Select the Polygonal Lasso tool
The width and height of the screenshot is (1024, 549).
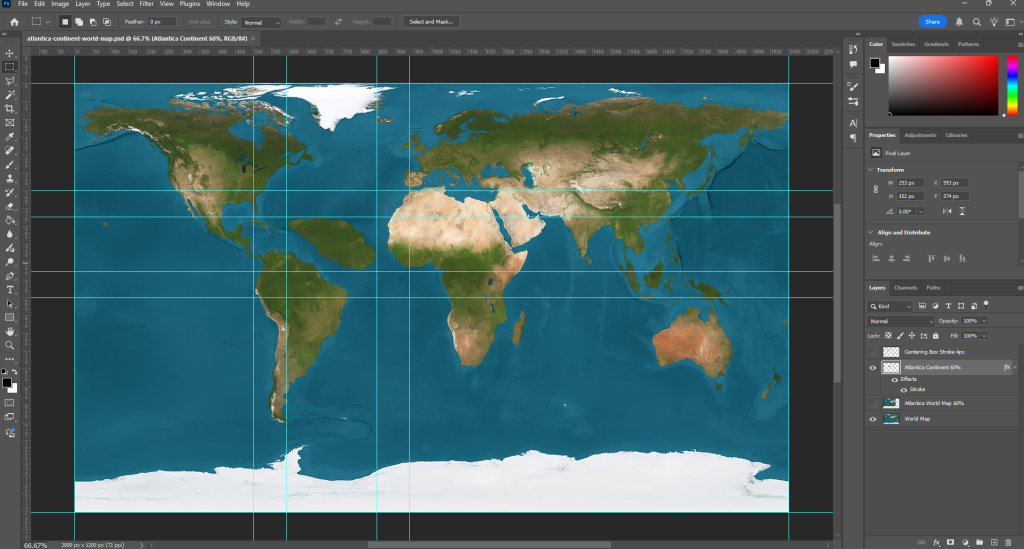pyautogui.click(x=9, y=81)
